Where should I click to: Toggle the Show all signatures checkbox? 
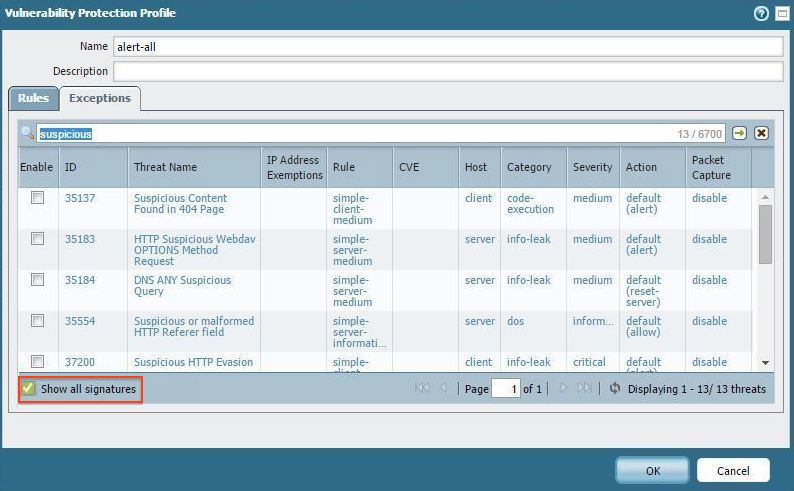tap(29, 388)
